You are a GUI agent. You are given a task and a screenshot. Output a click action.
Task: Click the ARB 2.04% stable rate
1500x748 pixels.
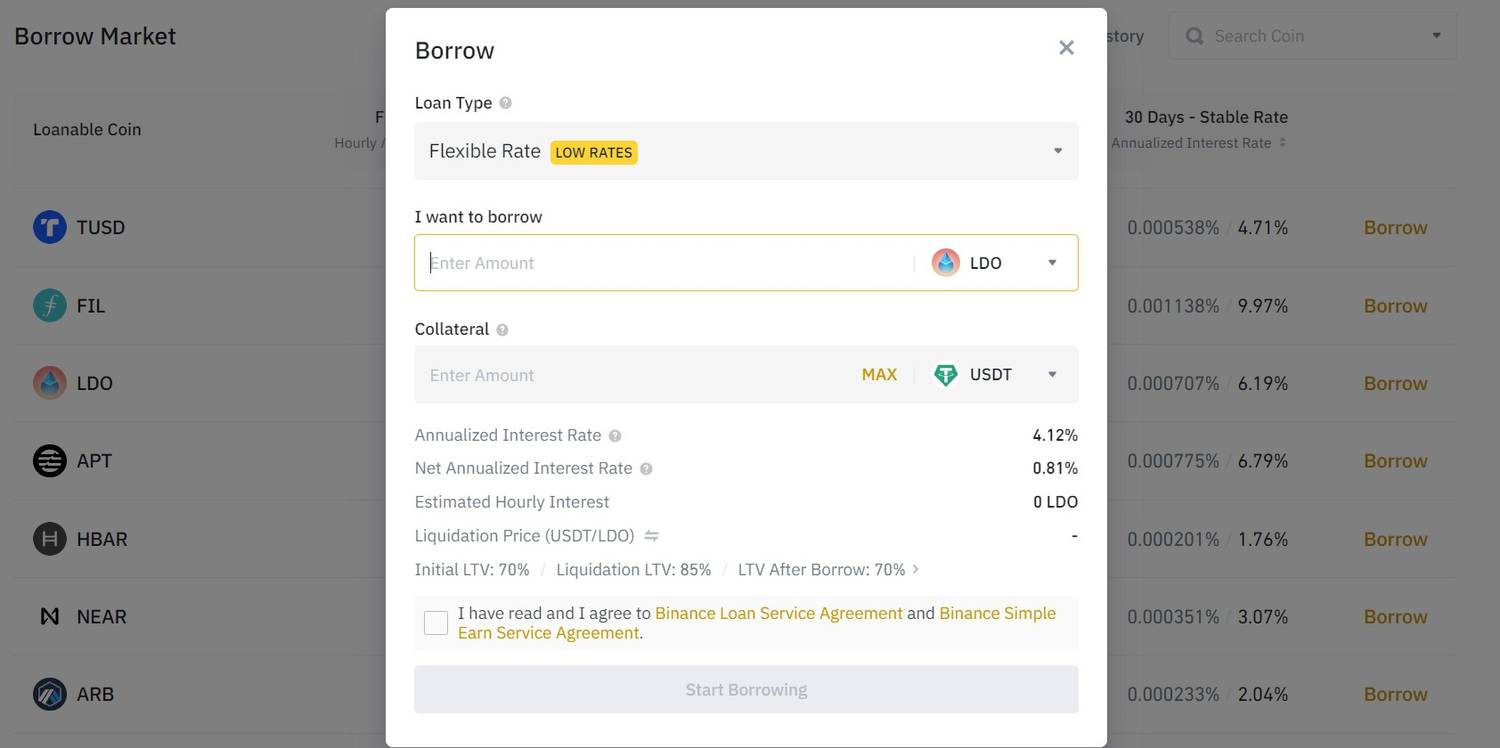[x=1263, y=694]
